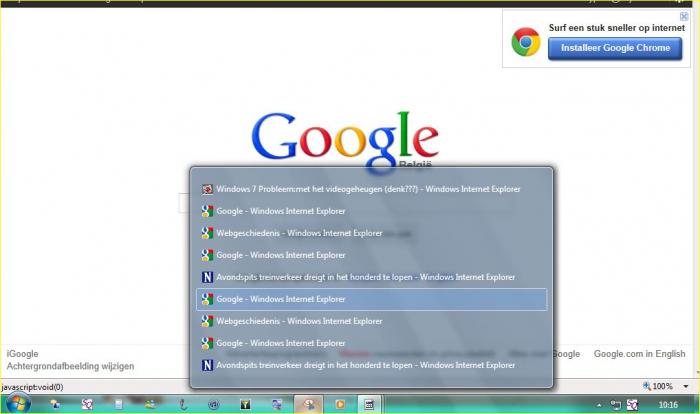Click Achtergrondafbeelding wijzigen link

tap(70, 366)
